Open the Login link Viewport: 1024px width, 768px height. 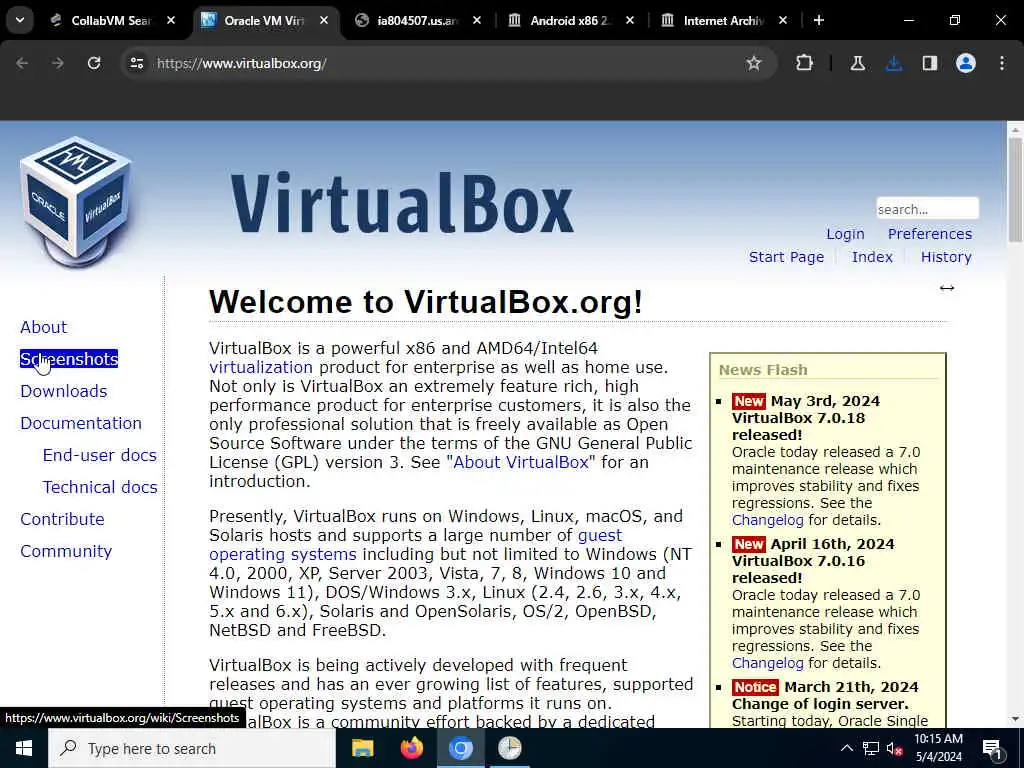pyautogui.click(x=845, y=234)
